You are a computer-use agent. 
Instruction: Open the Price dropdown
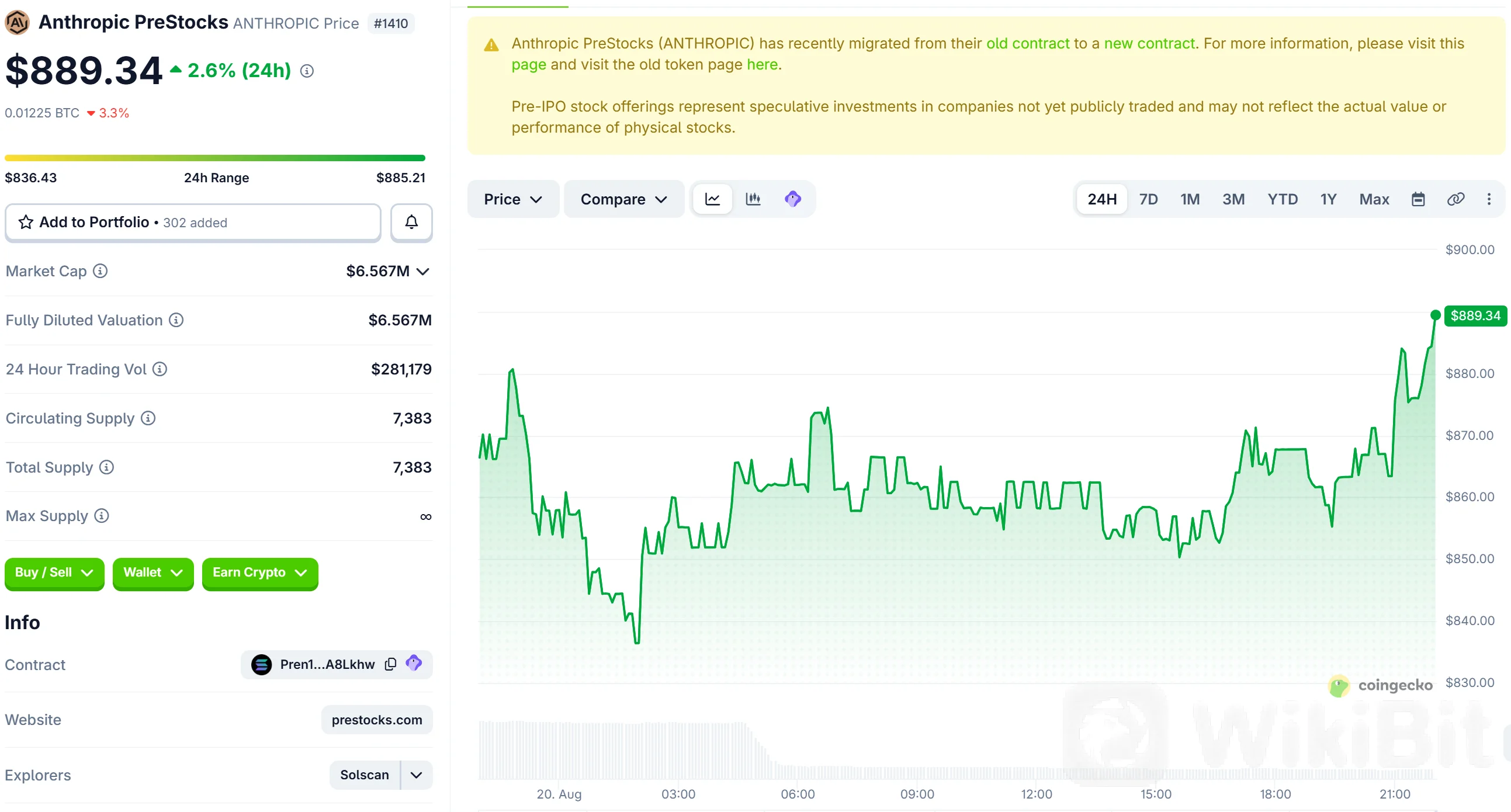click(512, 199)
